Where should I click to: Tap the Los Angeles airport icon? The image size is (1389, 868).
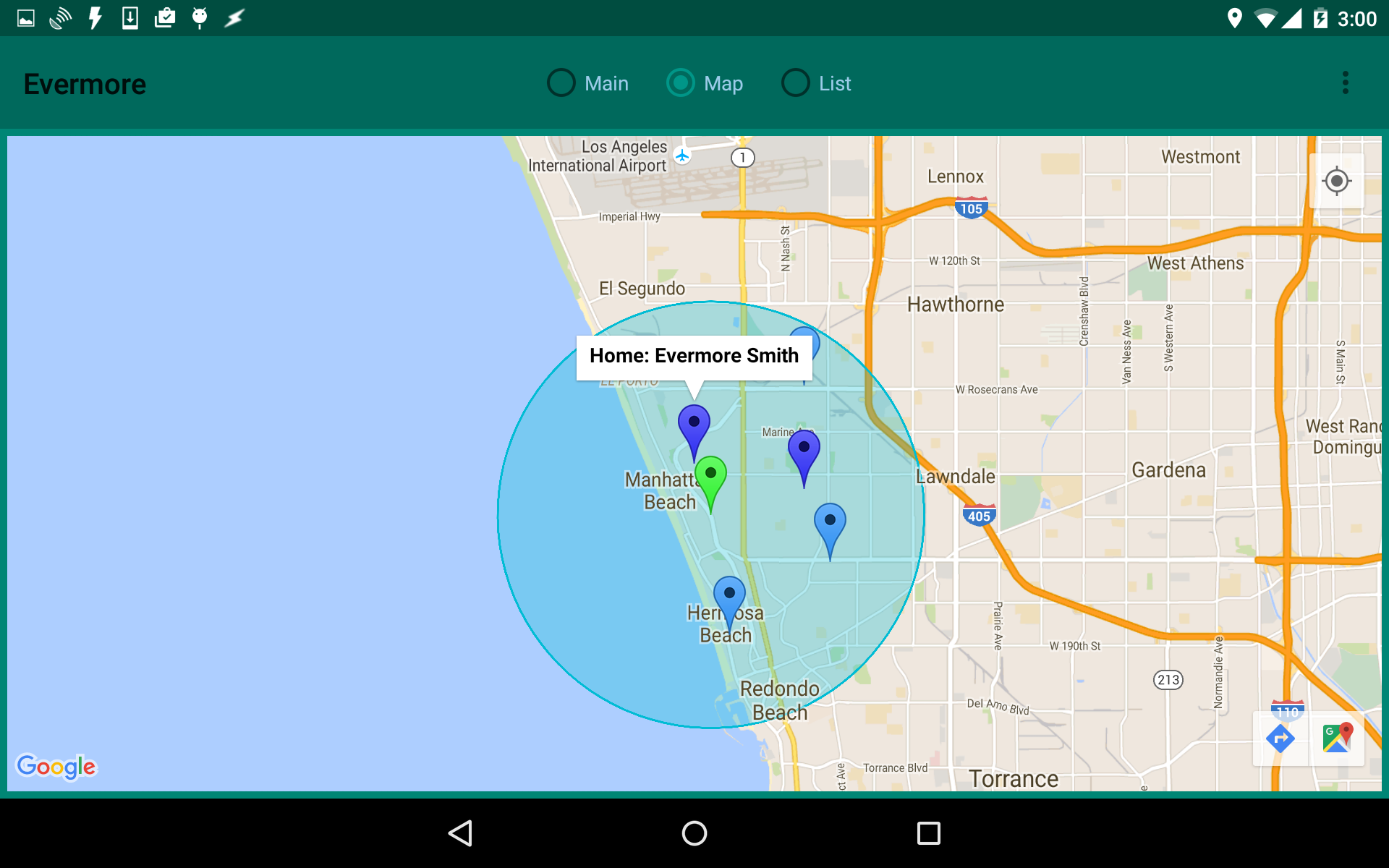point(682,155)
